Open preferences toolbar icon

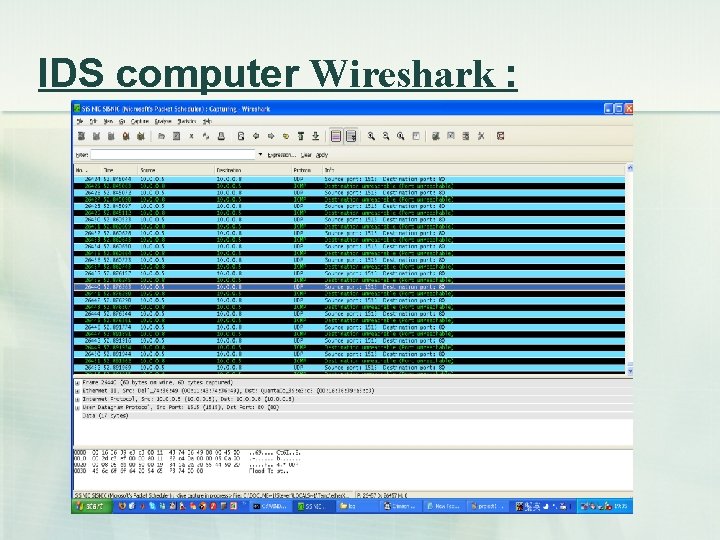(481, 136)
